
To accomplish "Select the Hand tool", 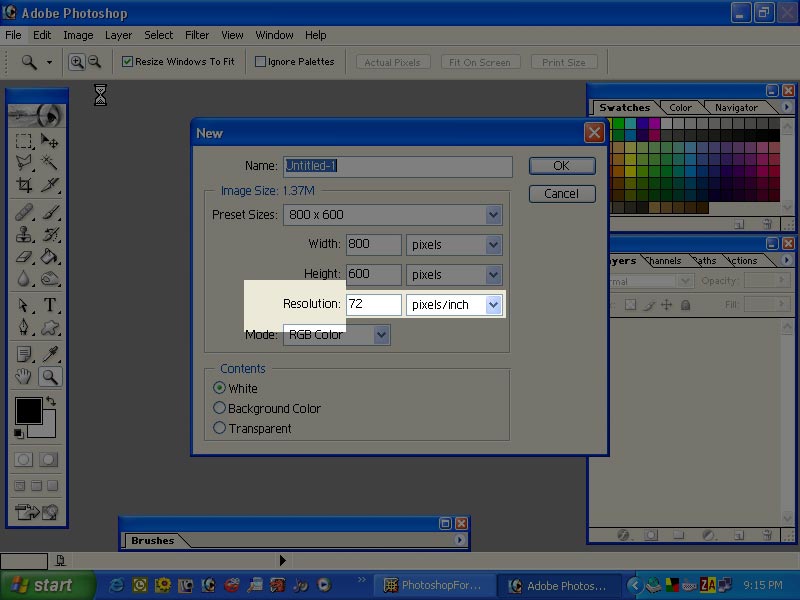I will [x=24, y=377].
